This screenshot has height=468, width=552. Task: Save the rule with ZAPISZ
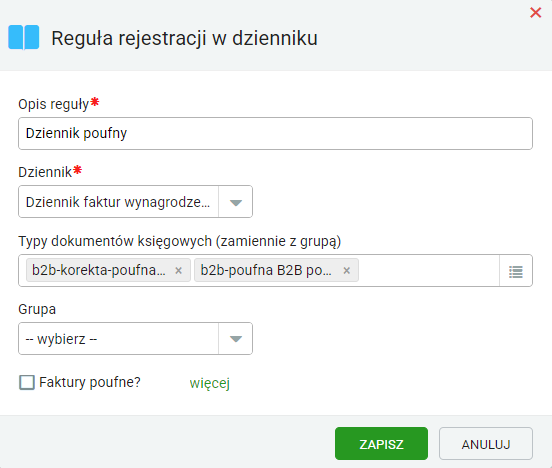(381, 444)
